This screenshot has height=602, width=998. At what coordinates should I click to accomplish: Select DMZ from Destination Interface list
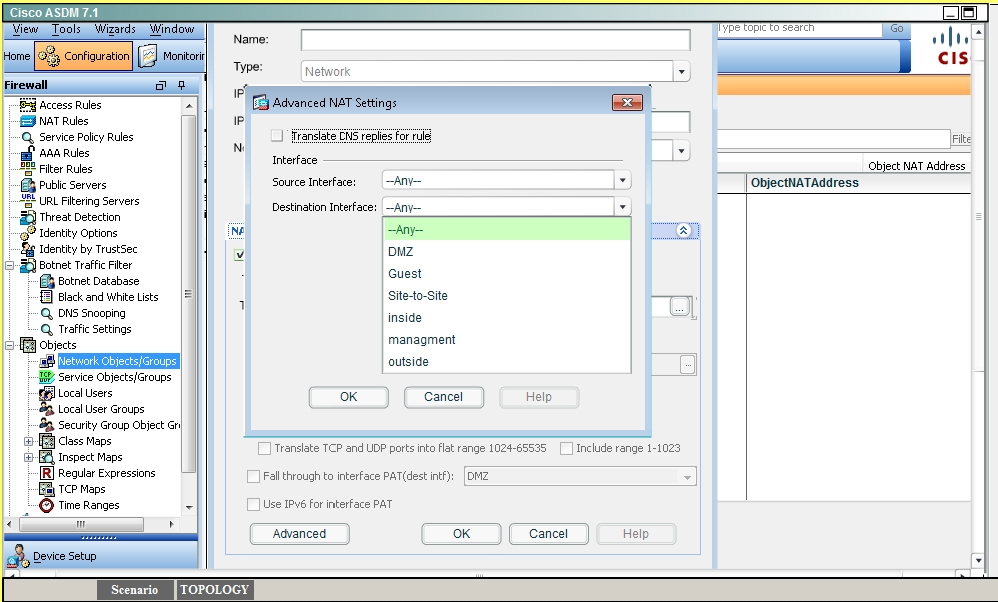tap(507, 252)
